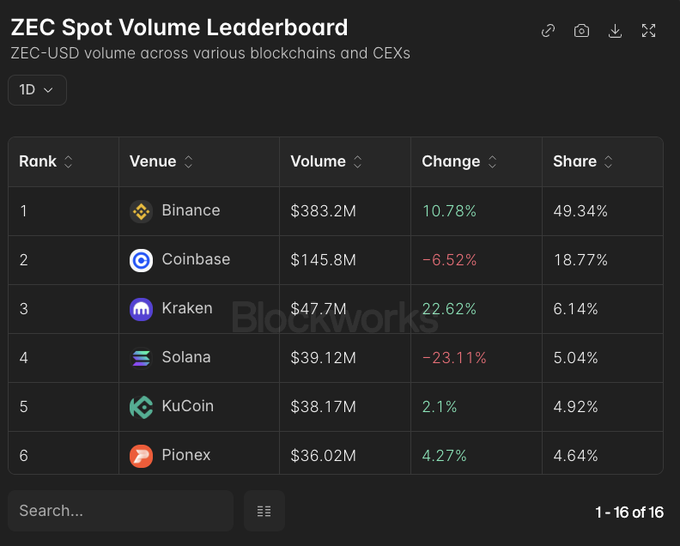The width and height of the screenshot is (680, 546).
Task: Sort table by Share column
Action: [x=608, y=162]
